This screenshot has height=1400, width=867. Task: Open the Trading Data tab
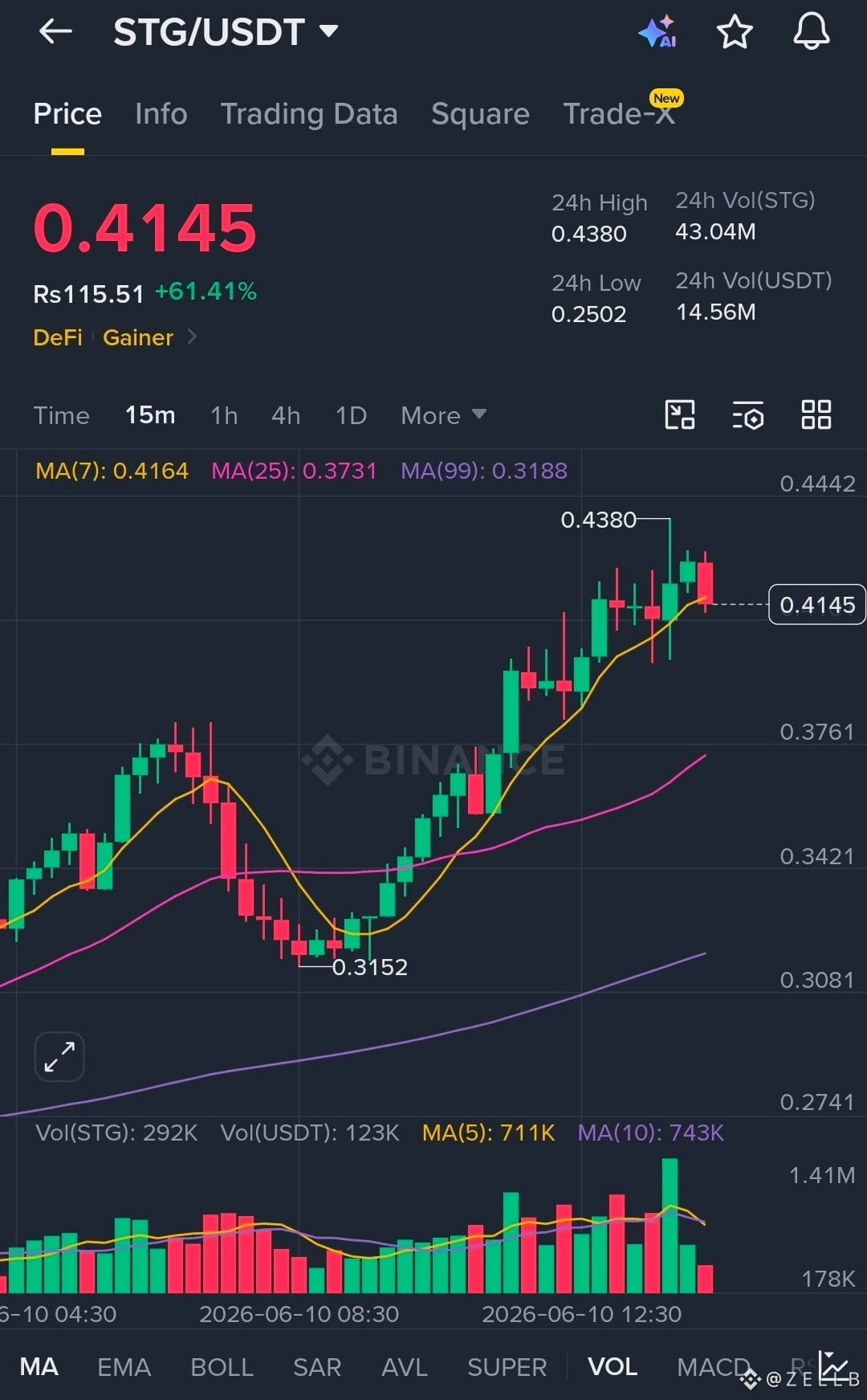309,114
